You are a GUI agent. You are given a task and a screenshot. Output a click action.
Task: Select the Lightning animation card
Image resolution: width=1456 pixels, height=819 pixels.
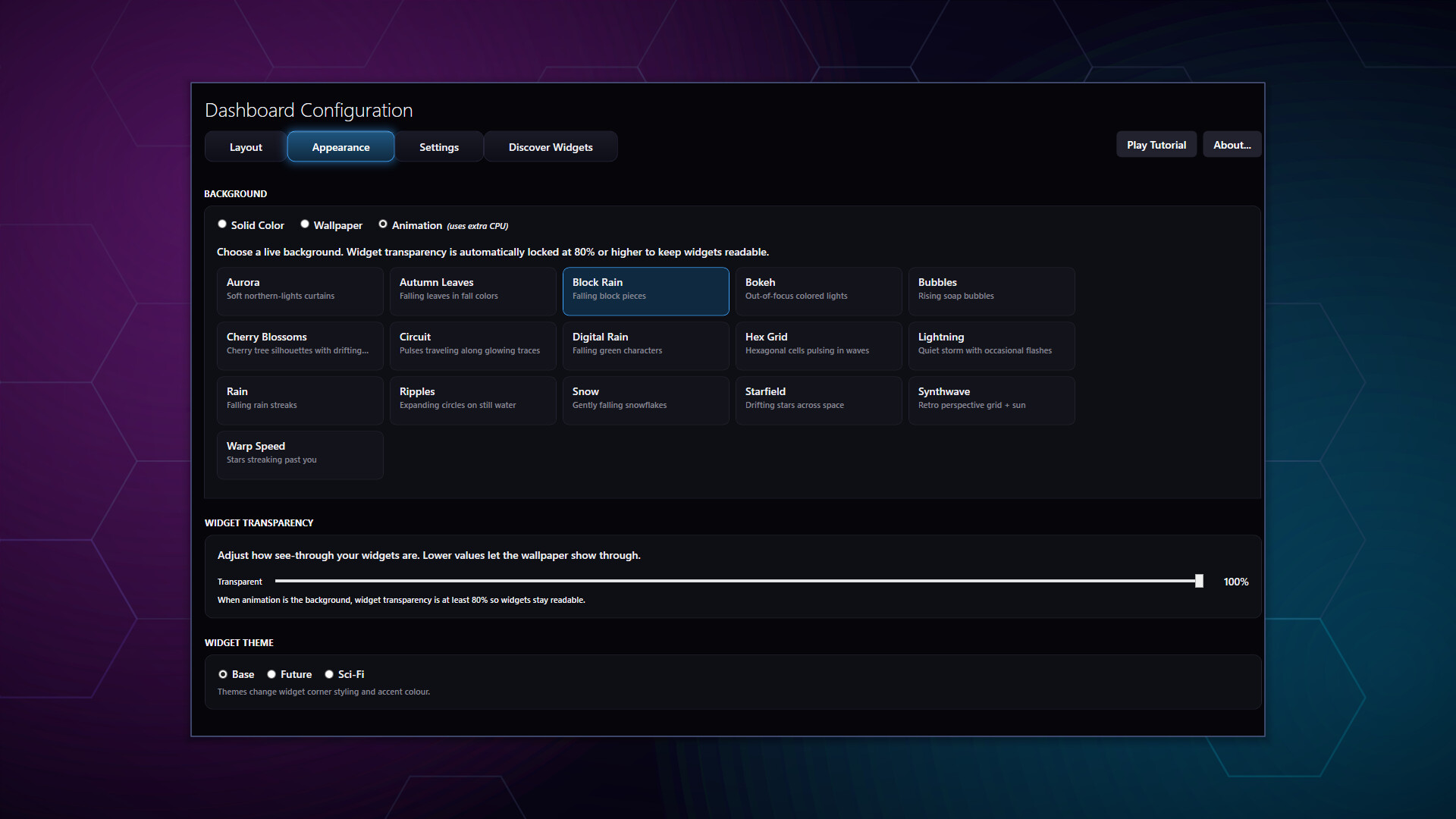(992, 346)
